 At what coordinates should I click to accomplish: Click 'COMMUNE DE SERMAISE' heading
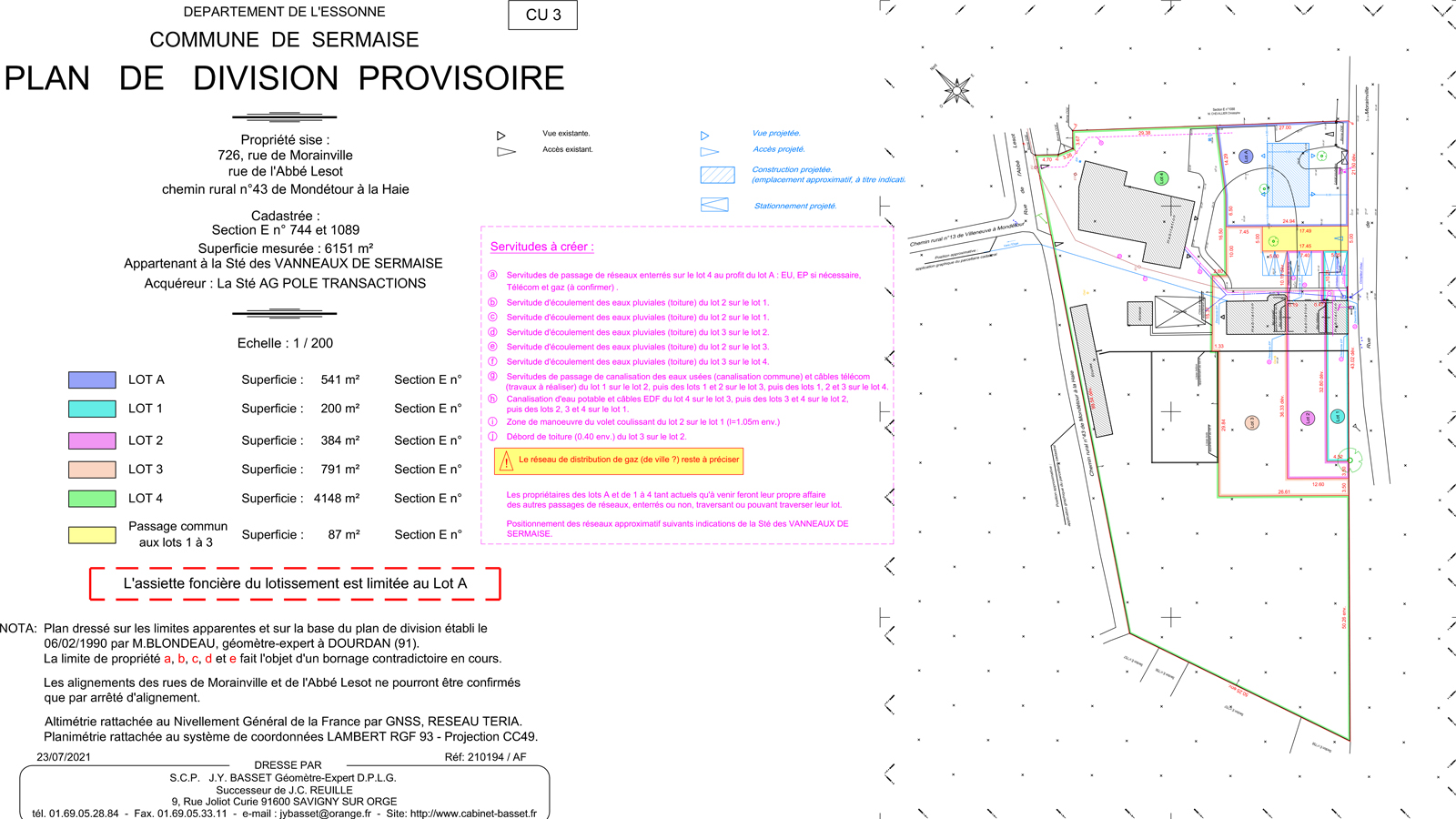click(284, 40)
